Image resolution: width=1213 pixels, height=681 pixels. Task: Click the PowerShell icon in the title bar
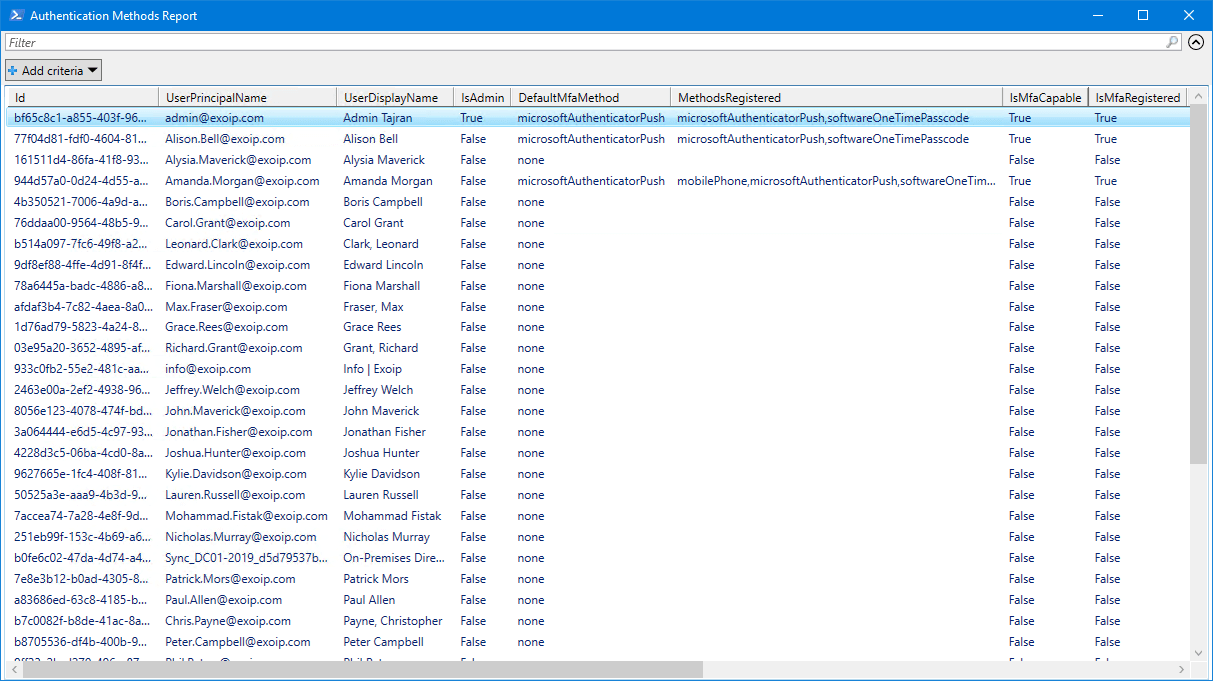tap(15, 15)
